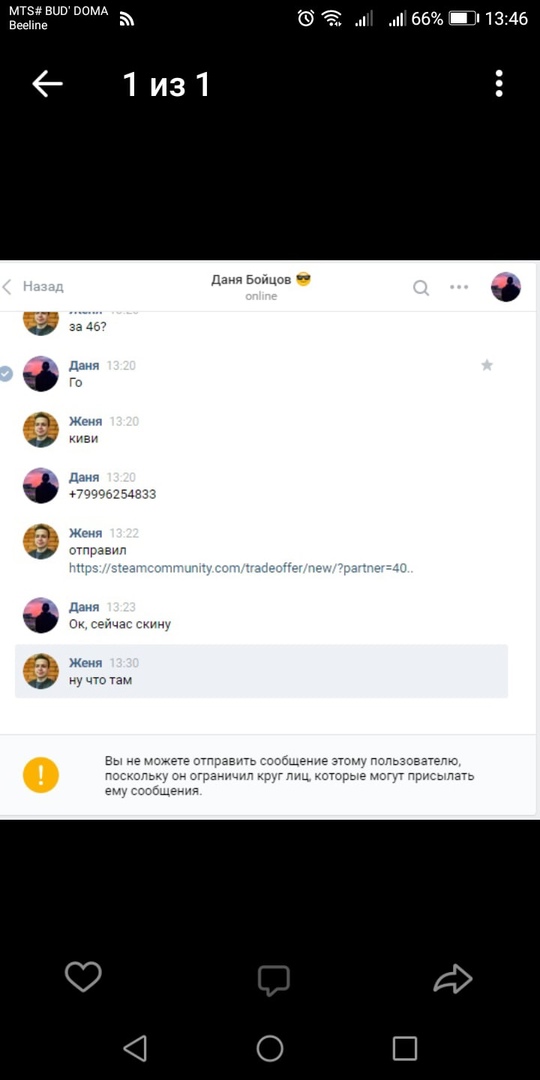Open the steamcommunity tradeoffer link
The image size is (540, 1080).
click(x=241, y=568)
